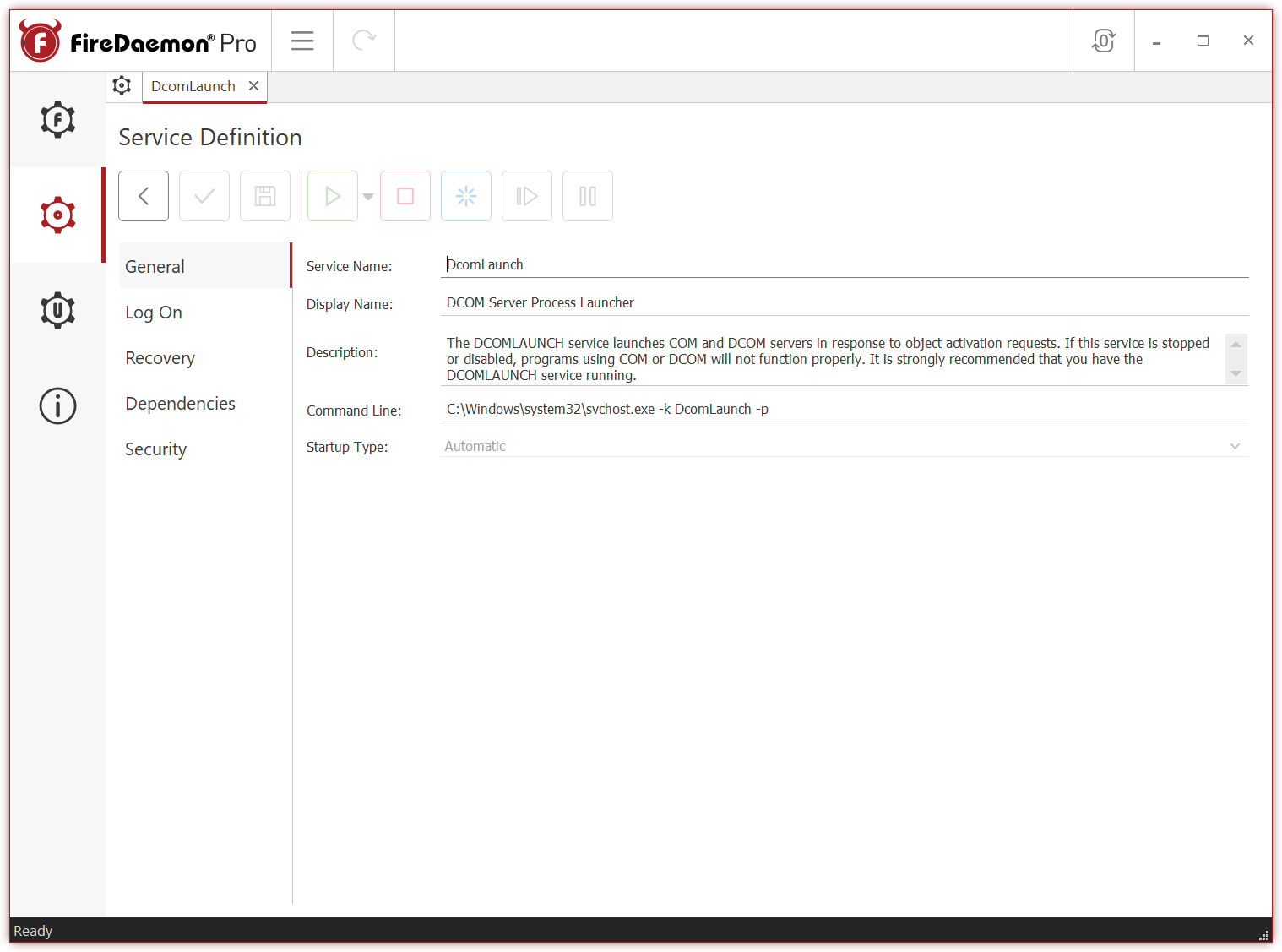Click the Service Definition heading
The image size is (1282, 952).
tap(210, 138)
